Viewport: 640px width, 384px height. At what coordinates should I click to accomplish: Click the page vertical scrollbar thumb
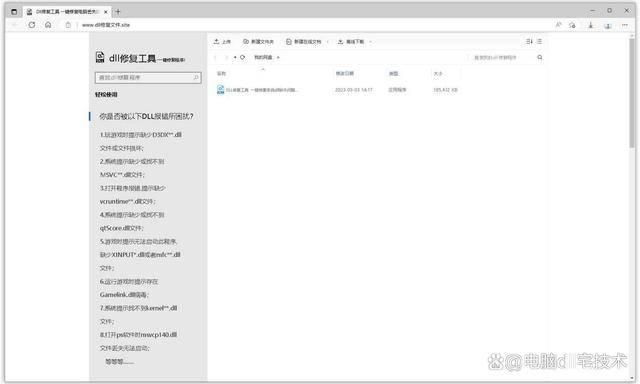point(632,93)
